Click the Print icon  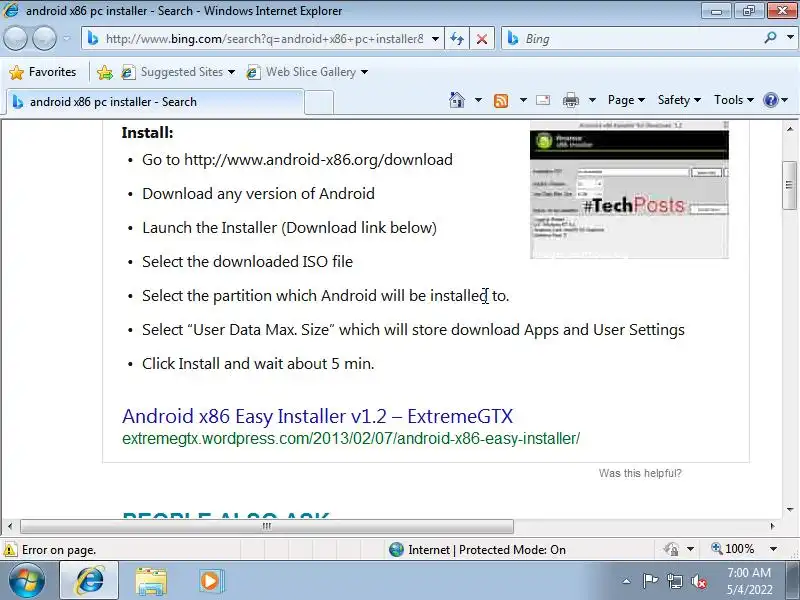(570, 100)
